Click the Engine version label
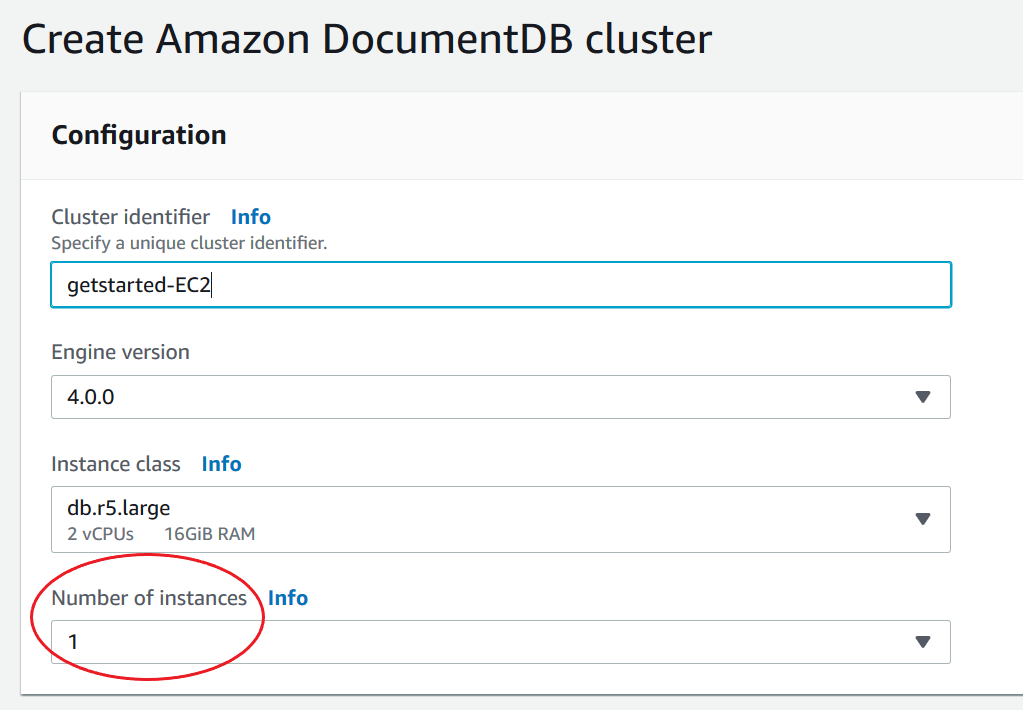The width and height of the screenshot is (1023, 710). tap(119, 352)
